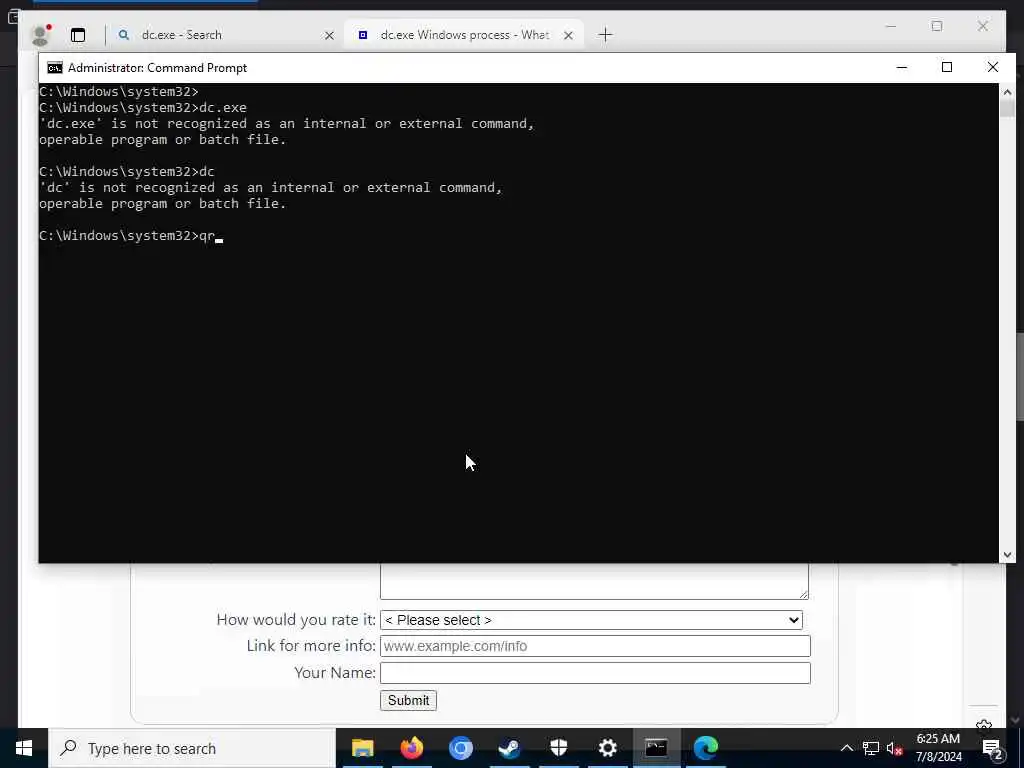Minimize the Command Prompt window

tap(902, 67)
